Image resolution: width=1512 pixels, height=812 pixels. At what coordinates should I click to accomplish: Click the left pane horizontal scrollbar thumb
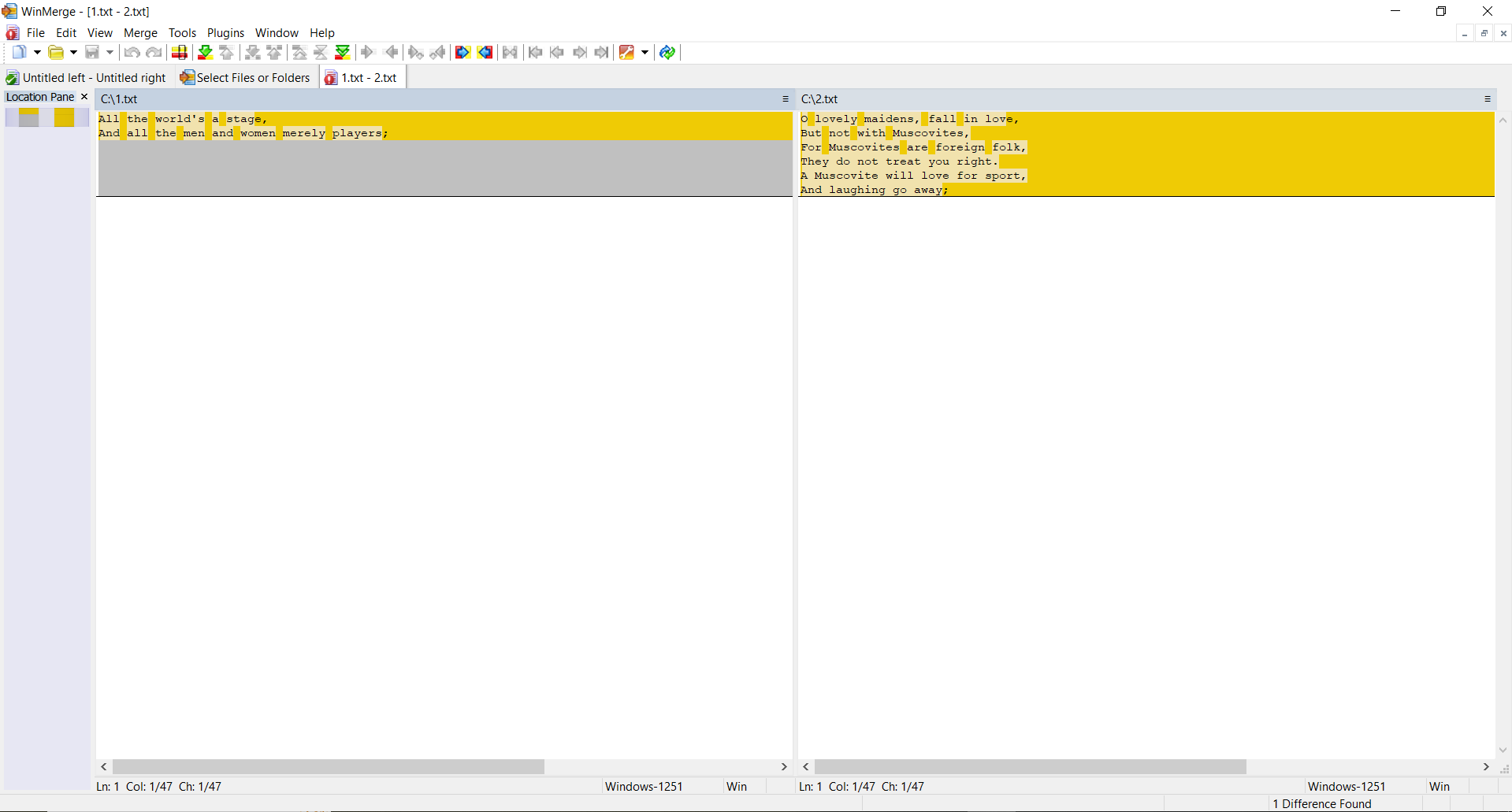(328, 767)
